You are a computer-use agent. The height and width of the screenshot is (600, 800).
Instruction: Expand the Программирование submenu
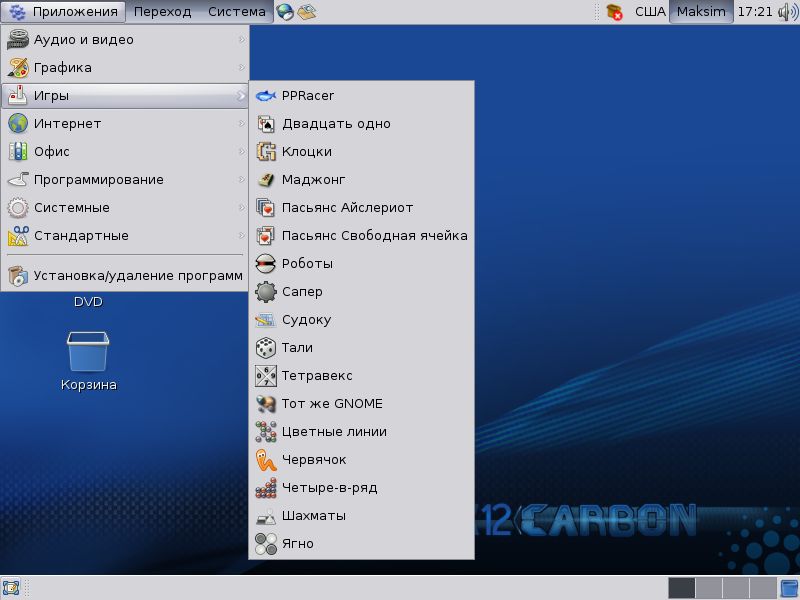pos(124,180)
